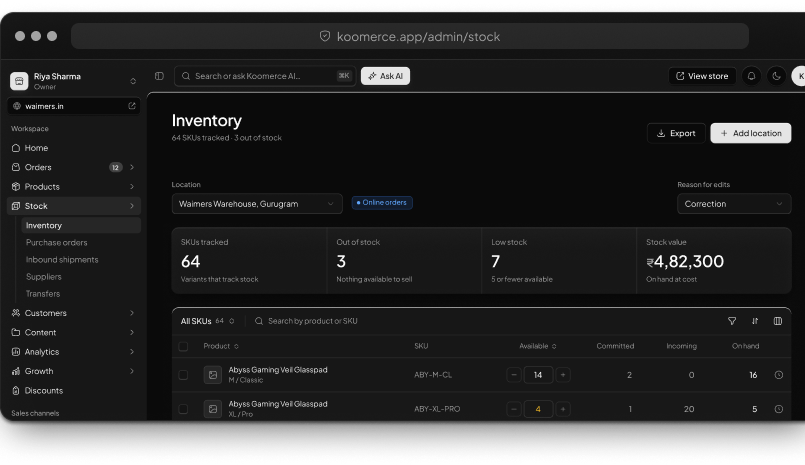Toggle the sidebar panel icon

(159, 76)
